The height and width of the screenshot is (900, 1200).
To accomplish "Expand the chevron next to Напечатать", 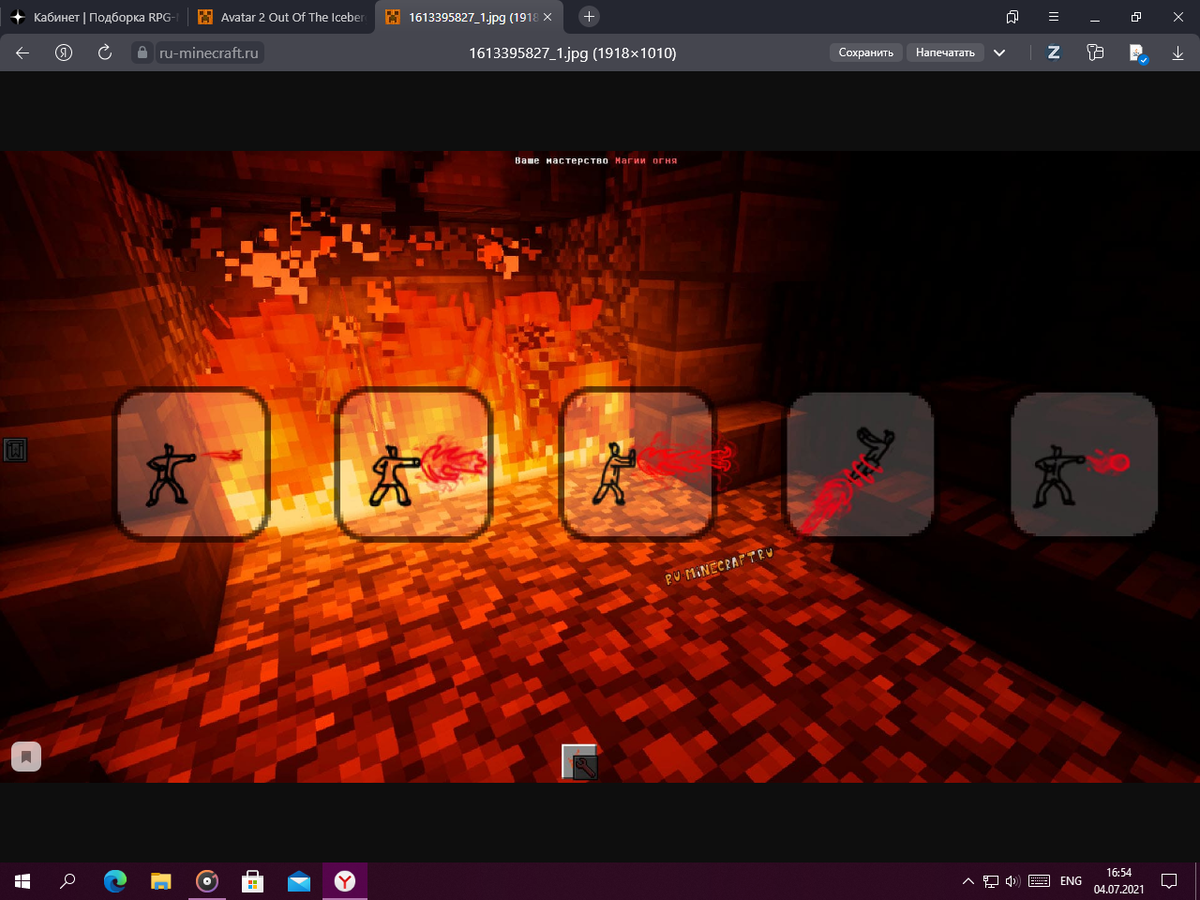I will click(1000, 53).
